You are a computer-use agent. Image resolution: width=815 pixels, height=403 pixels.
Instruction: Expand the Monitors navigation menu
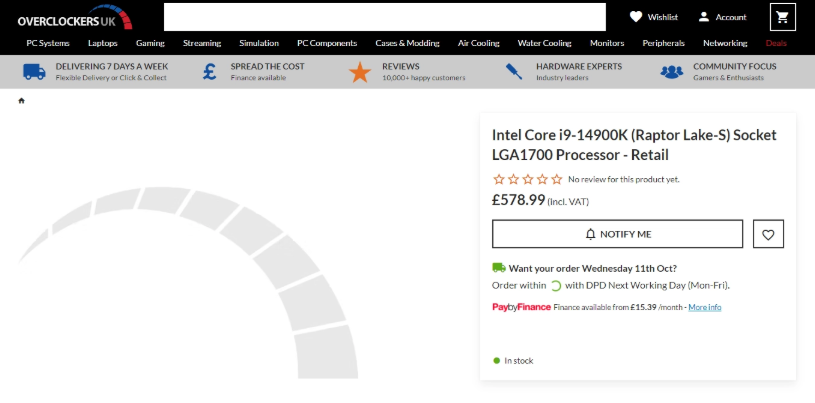click(x=607, y=43)
